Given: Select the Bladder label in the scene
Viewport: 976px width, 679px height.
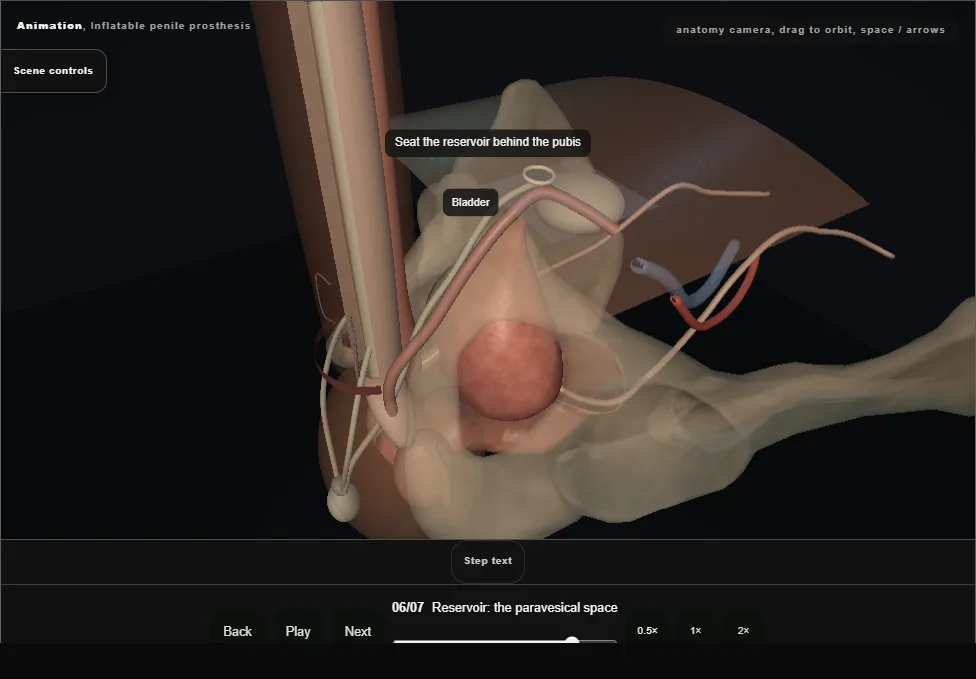Looking at the screenshot, I should pos(471,202).
